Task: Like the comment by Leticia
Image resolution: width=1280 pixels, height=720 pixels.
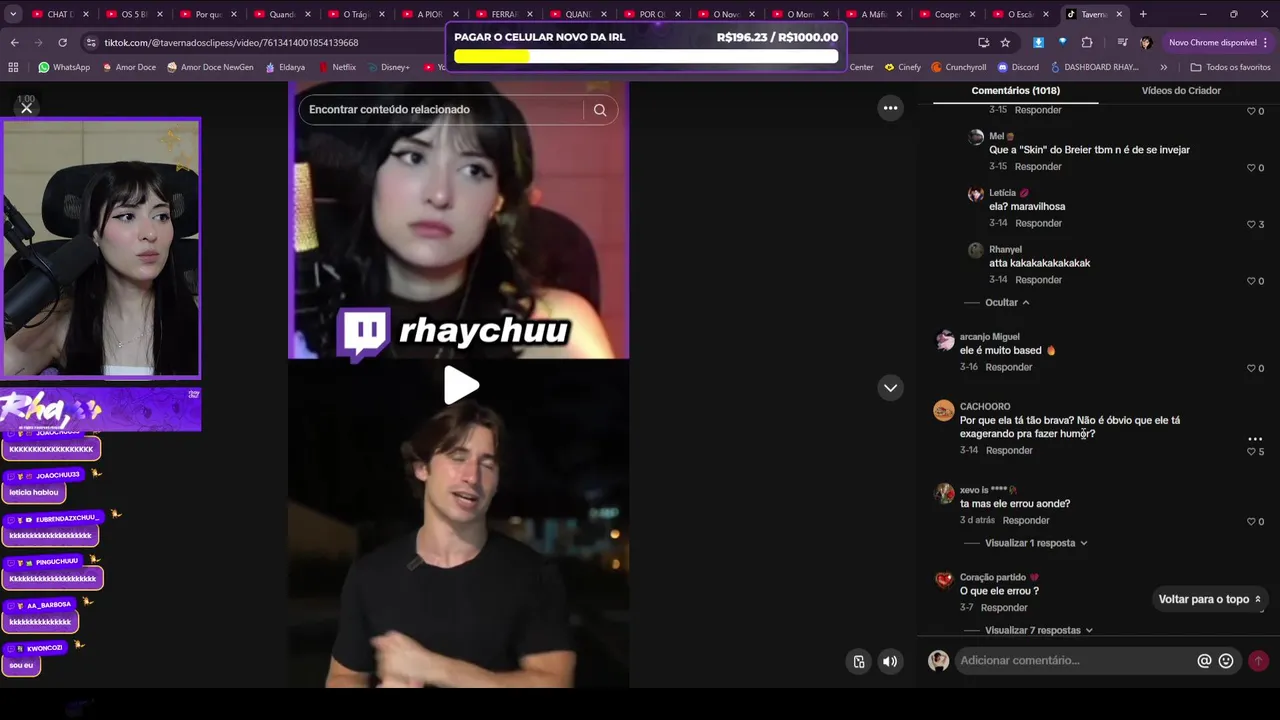Action: click(1251, 224)
